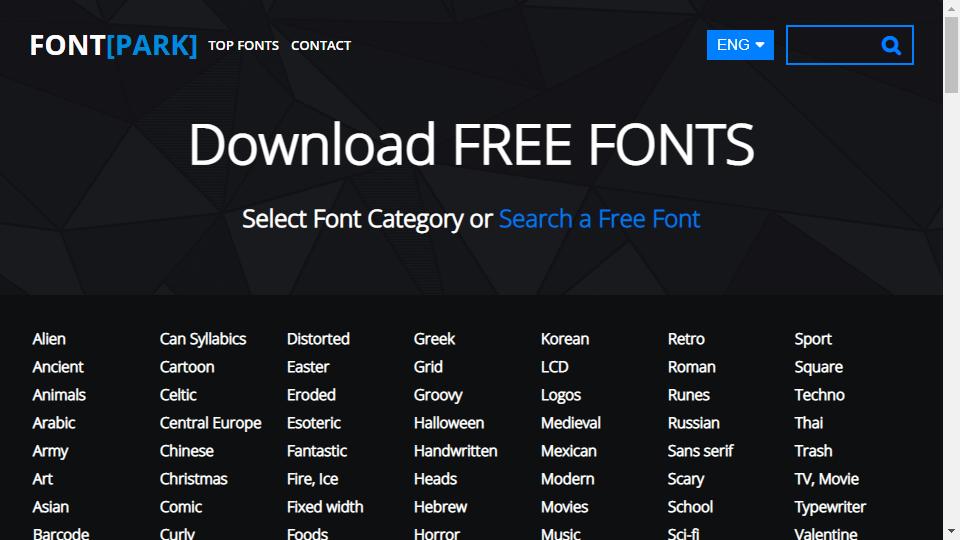Select the Movies font category
960x540 pixels.
(564, 508)
